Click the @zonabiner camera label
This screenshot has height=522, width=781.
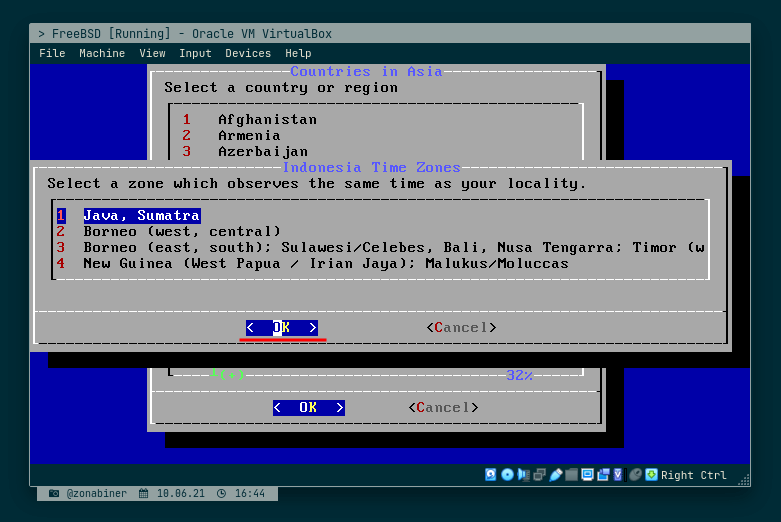88,494
